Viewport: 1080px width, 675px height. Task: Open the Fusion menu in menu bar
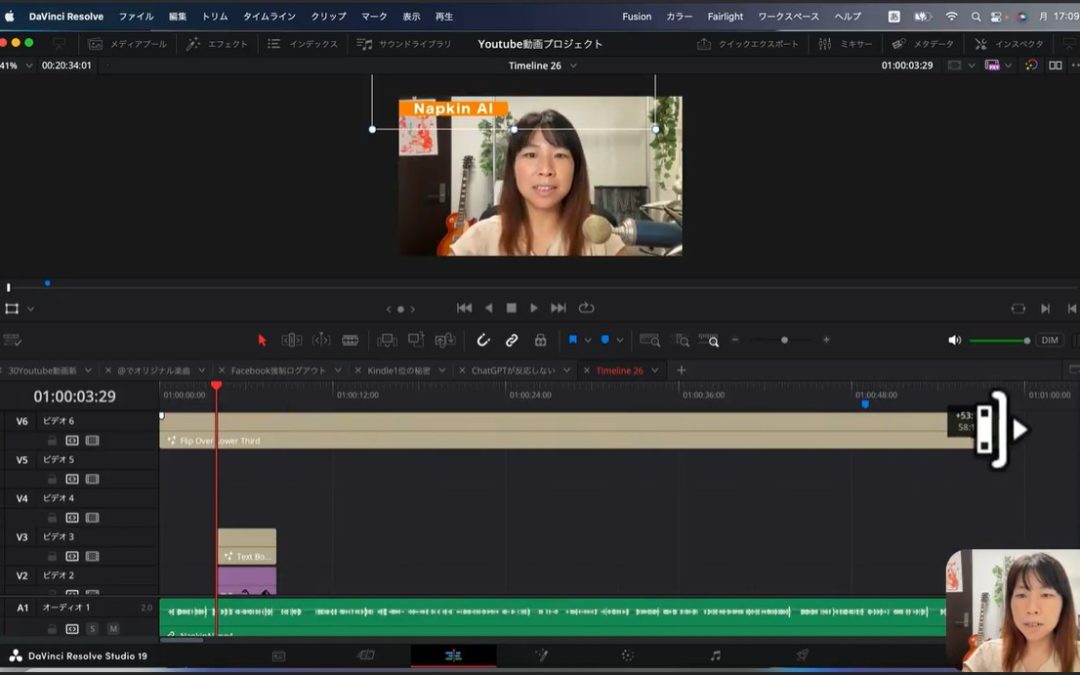point(636,16)
